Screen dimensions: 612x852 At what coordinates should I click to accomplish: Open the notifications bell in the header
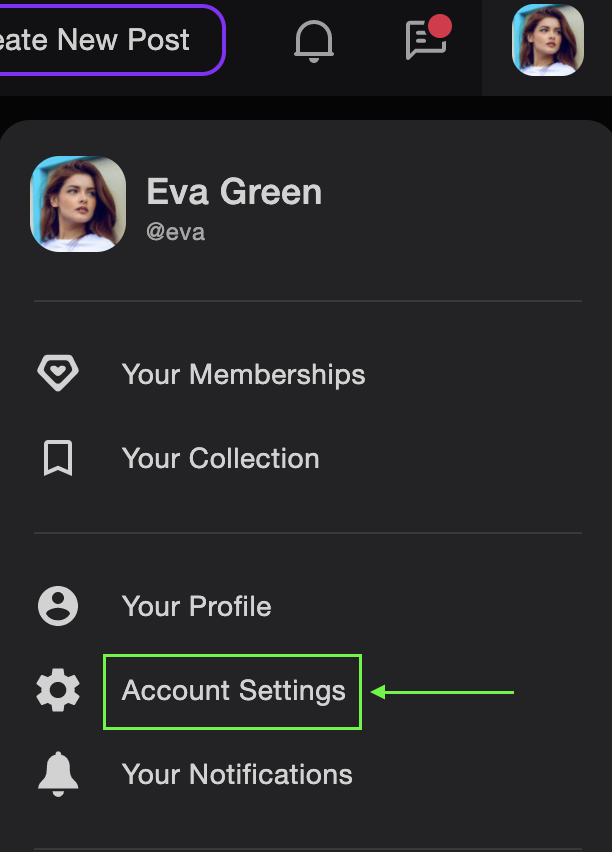click(314, 41)
